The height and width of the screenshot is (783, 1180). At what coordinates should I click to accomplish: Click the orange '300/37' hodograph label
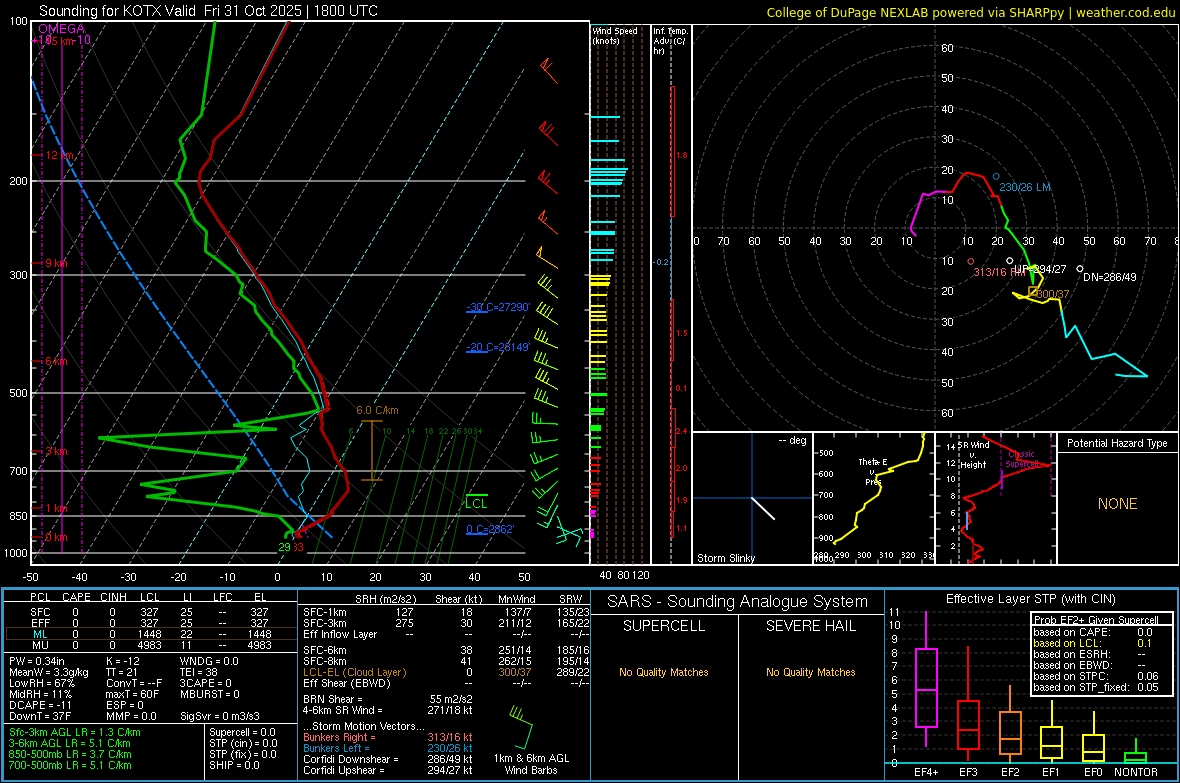pos(1051,294)
